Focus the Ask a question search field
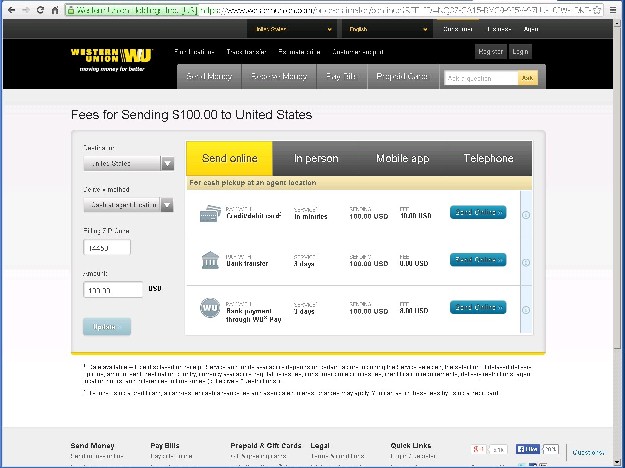The image size is (625, 468). [481, 78]
